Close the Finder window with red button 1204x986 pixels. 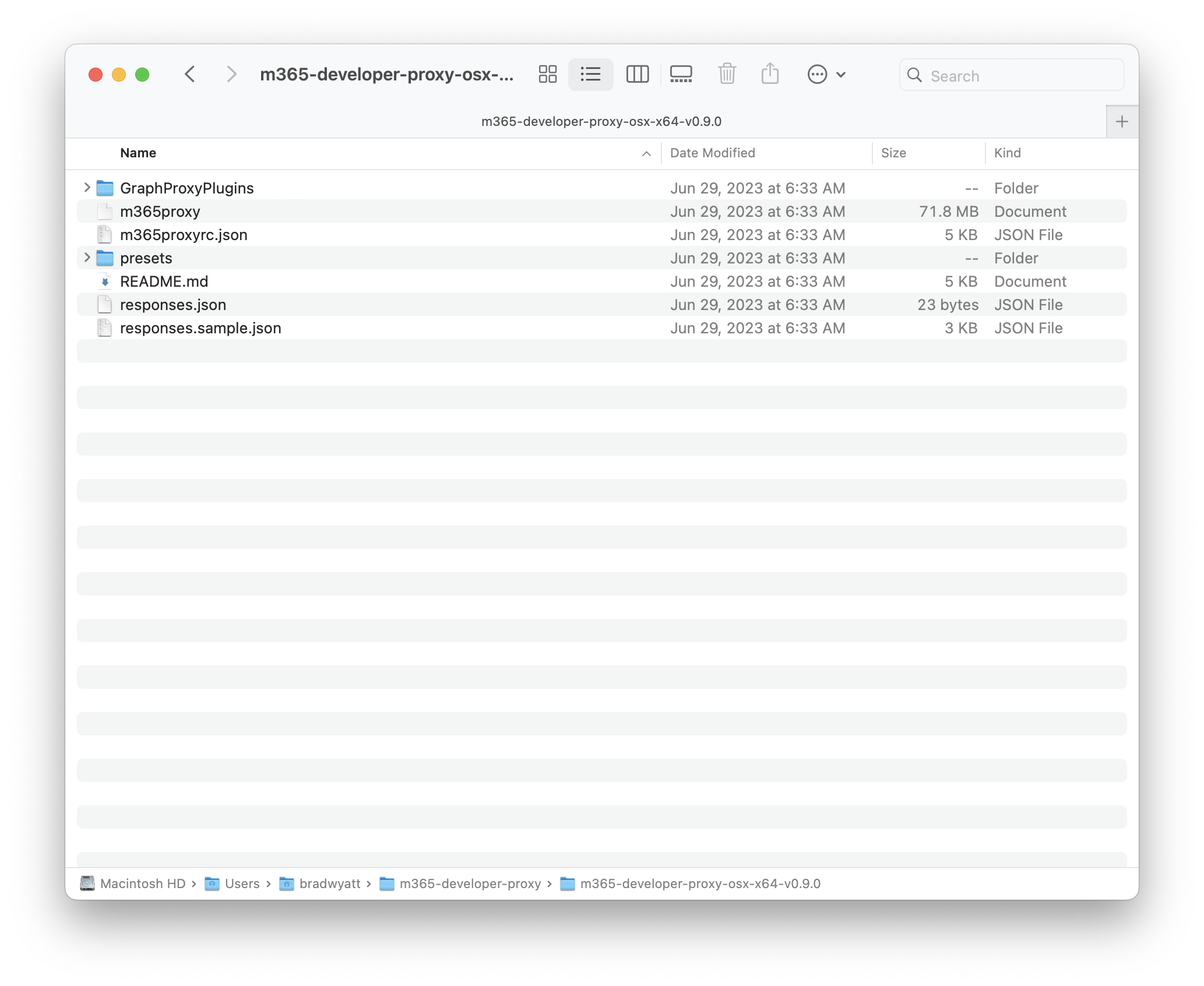tap(96, 75)
